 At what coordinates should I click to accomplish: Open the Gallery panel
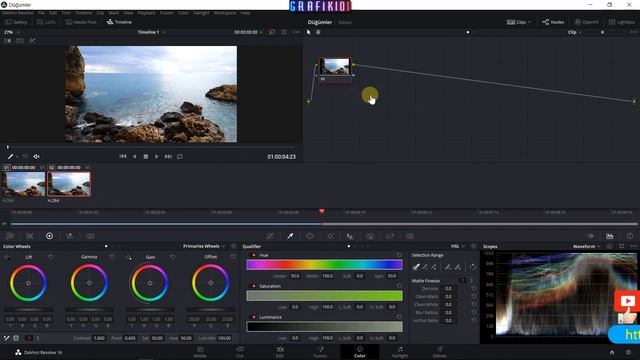(16, 22)
